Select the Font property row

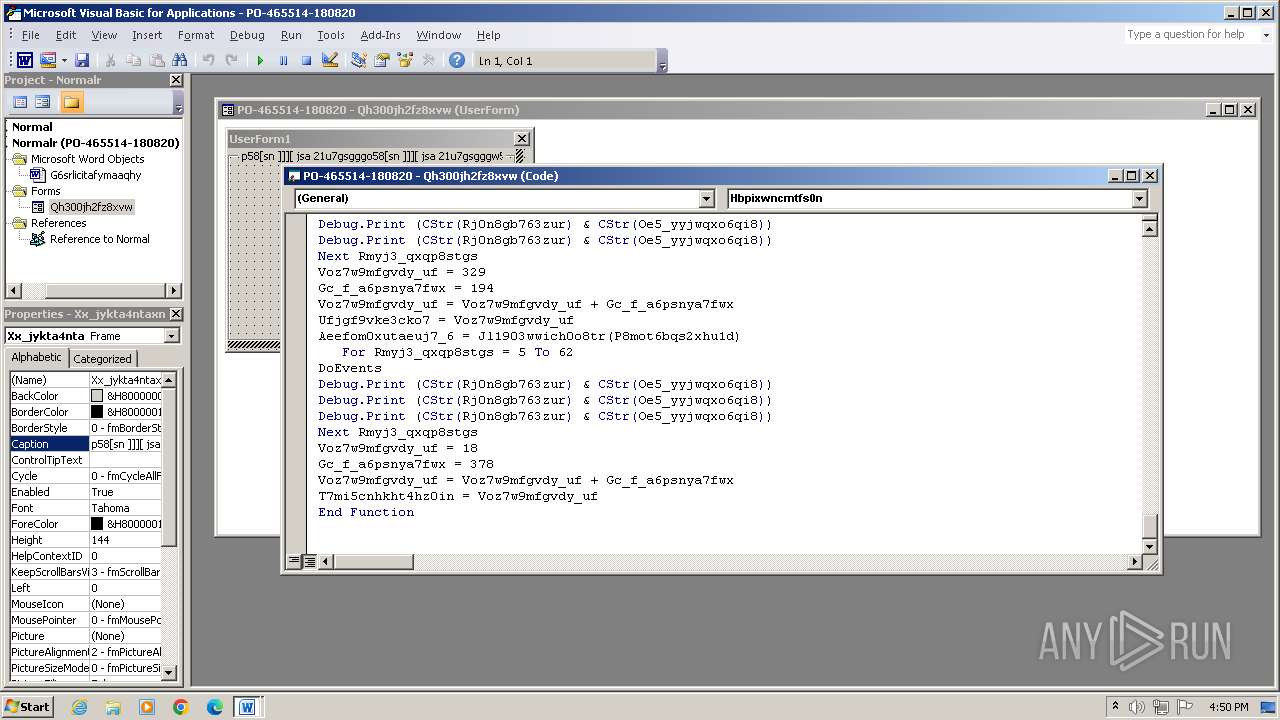point(85,508)
